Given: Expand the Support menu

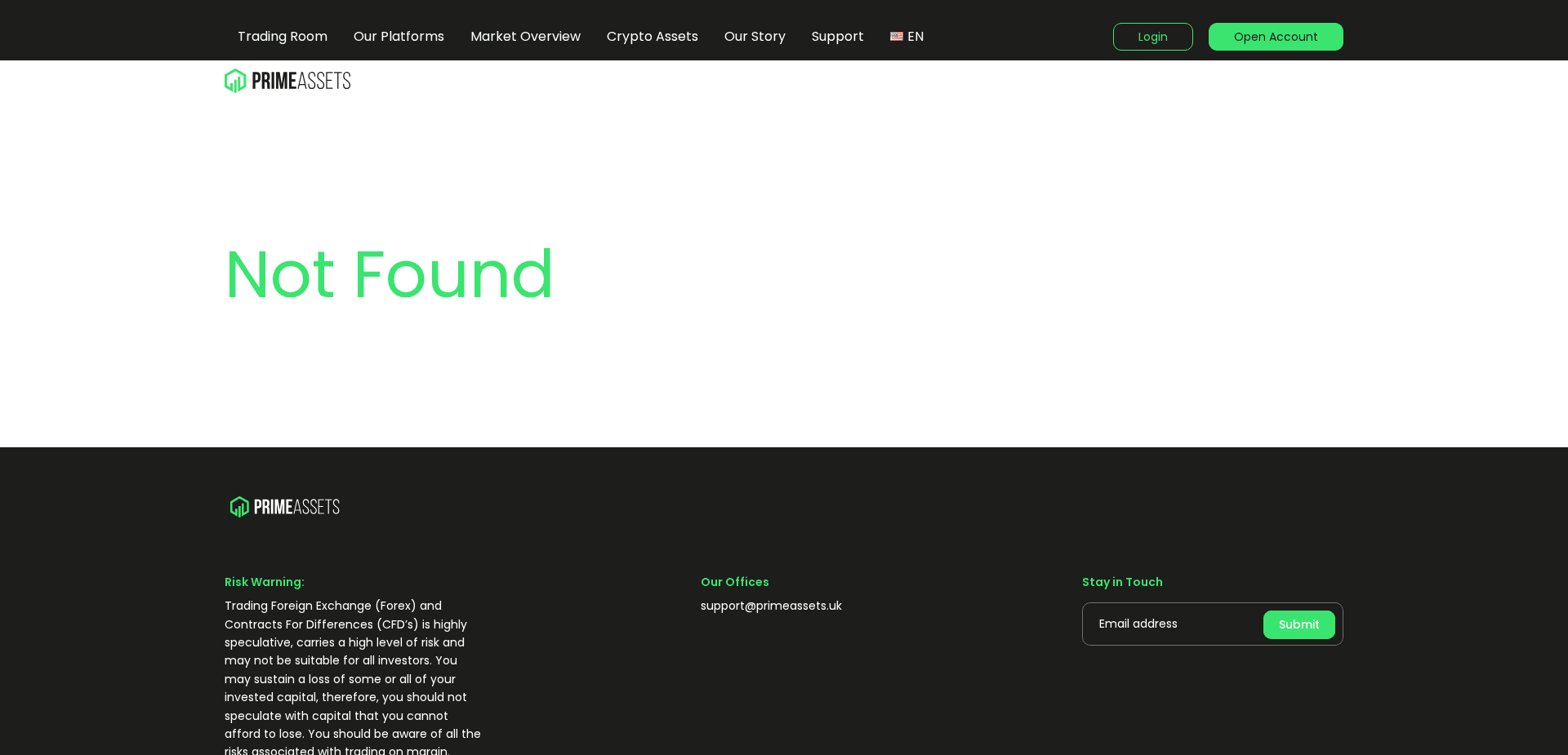Looking at the screenshot, I should click(837, 37).
